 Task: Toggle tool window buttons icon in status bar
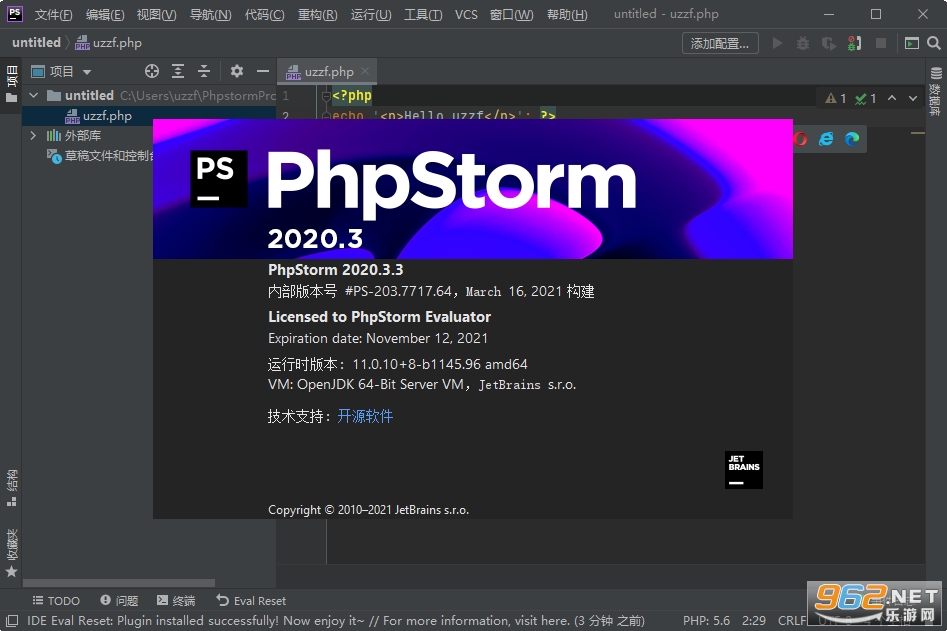click(x=11, y=621)
